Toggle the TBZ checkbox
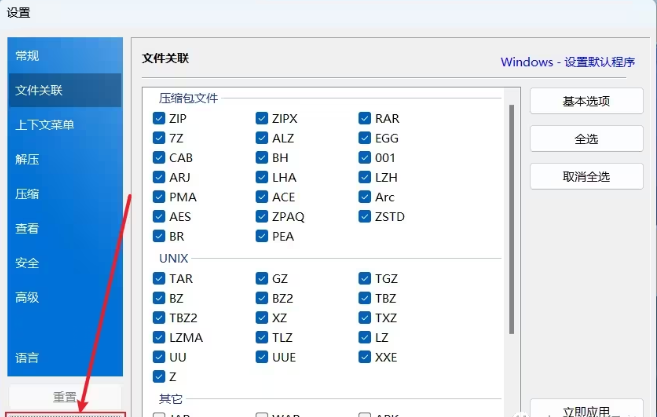The width and height of the screenshot is (657, 417). (365, 298)
